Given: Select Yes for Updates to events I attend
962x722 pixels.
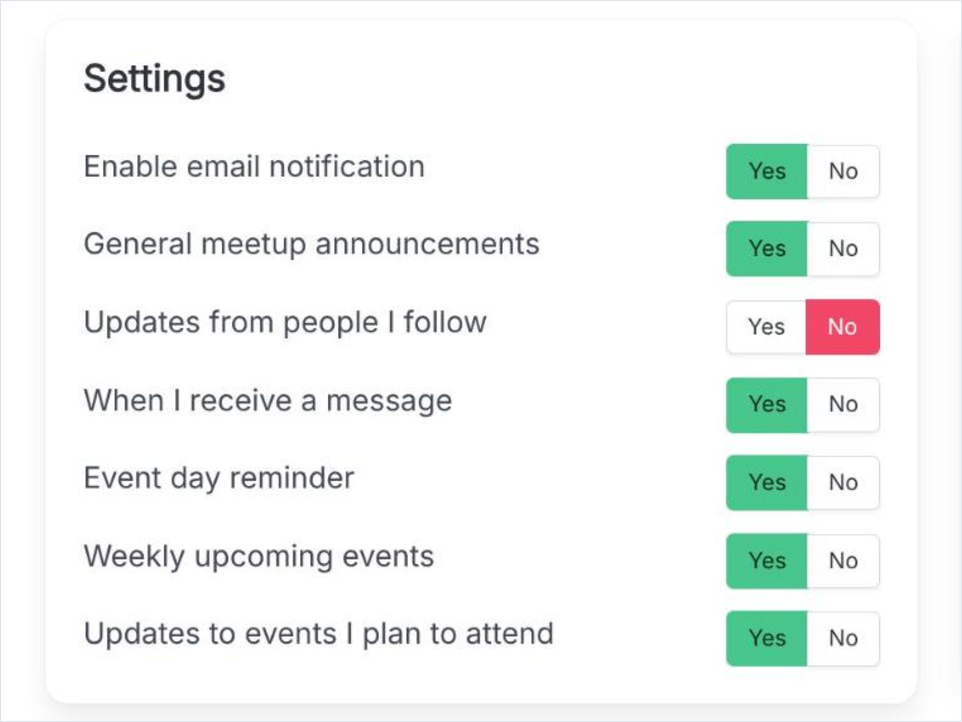Looking at the screenshot, I should [767, 639].
